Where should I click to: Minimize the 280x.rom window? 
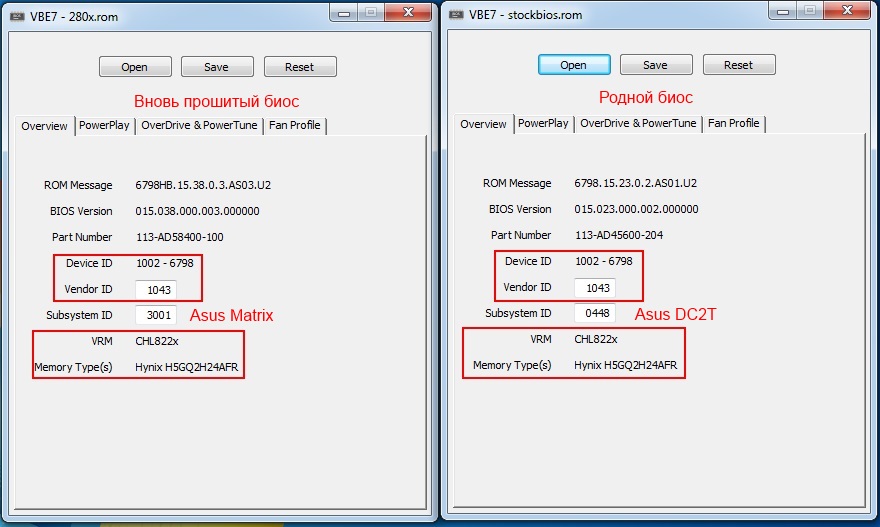(344, 13)
